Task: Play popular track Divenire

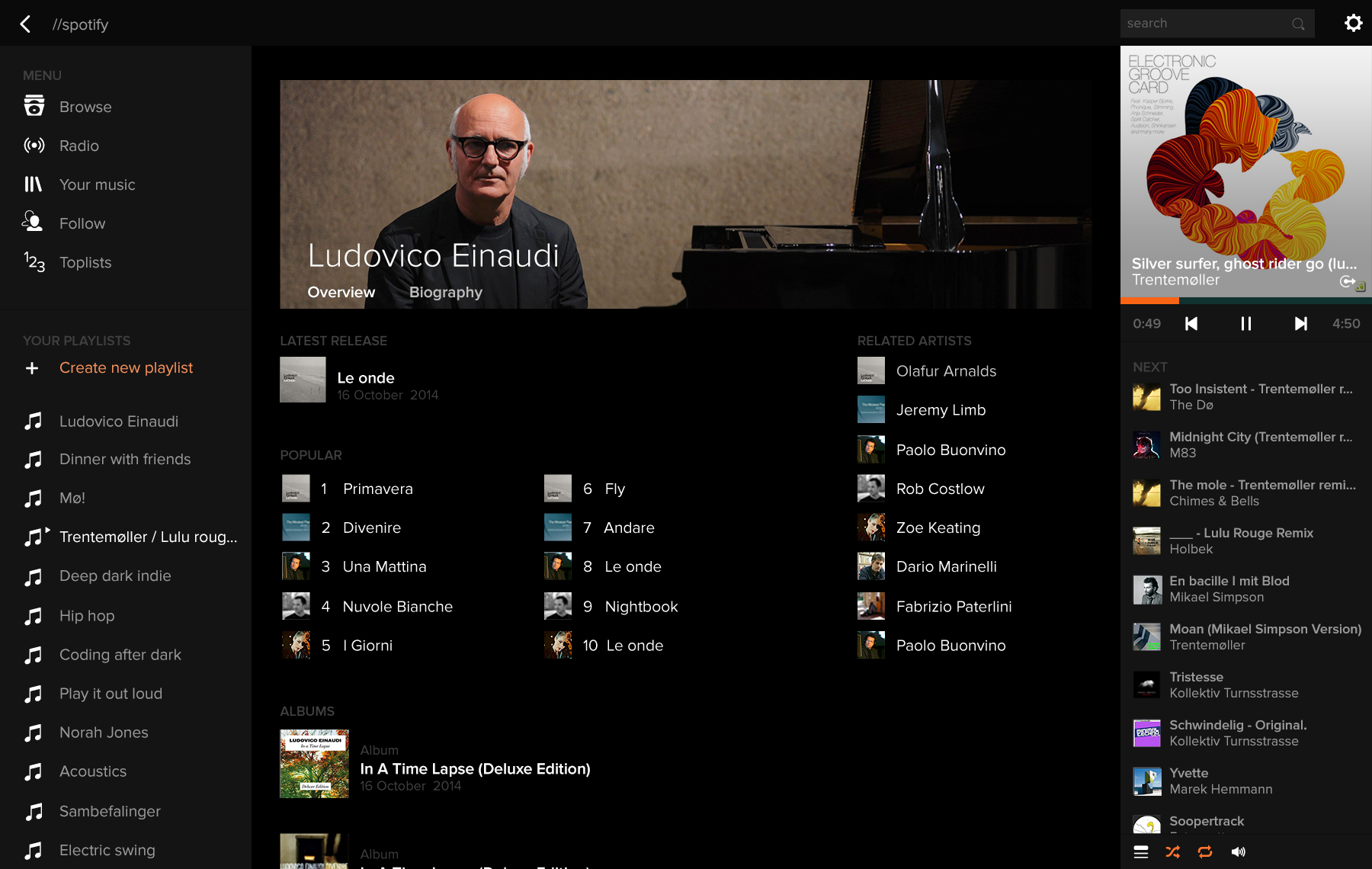Action: pos(371,527)
